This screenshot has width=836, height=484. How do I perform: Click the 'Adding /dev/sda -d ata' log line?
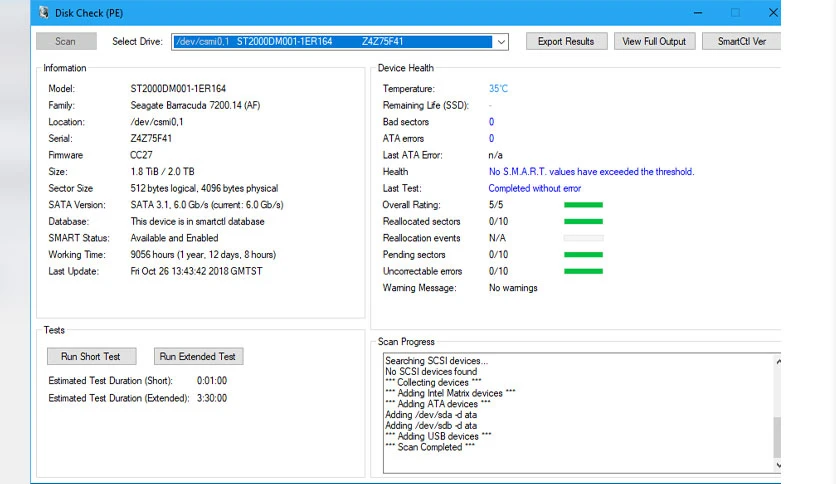click(x=431, y=415)
